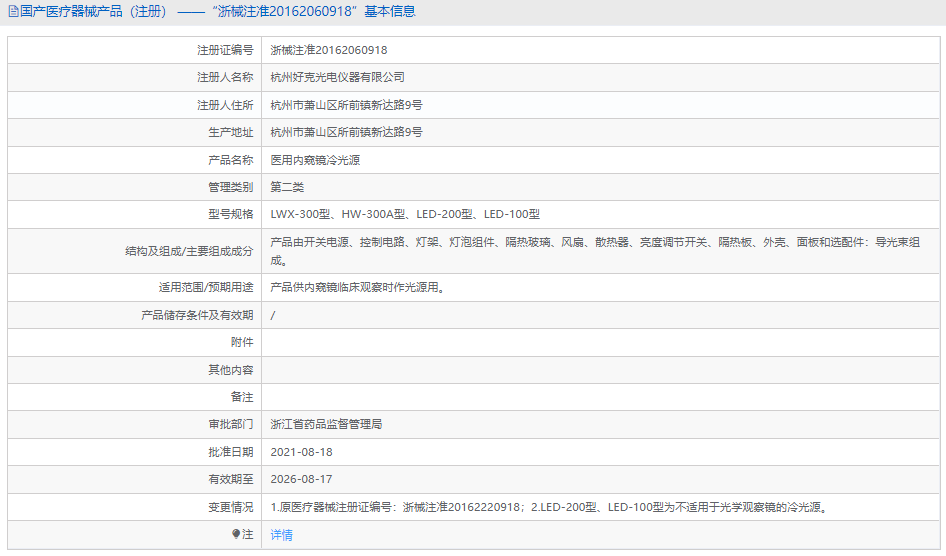Select approval department 浙江省药品监督管理局
This screenshot has width=946, height=556.
point(326,425)
